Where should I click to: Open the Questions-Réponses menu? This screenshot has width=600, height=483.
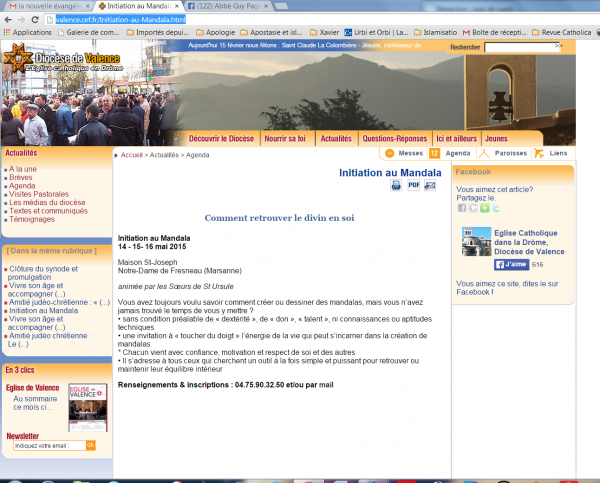click(395, 139)
